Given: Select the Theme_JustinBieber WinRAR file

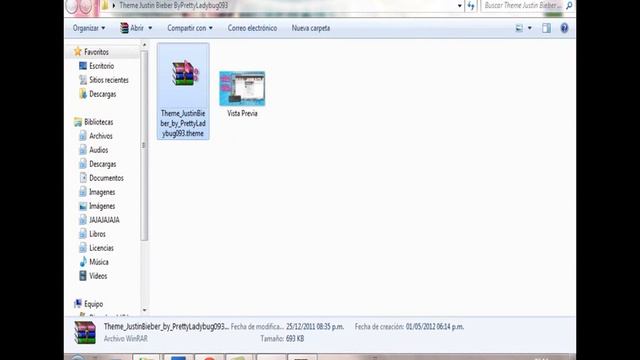Looking at the screenshot, I should 183,91.
